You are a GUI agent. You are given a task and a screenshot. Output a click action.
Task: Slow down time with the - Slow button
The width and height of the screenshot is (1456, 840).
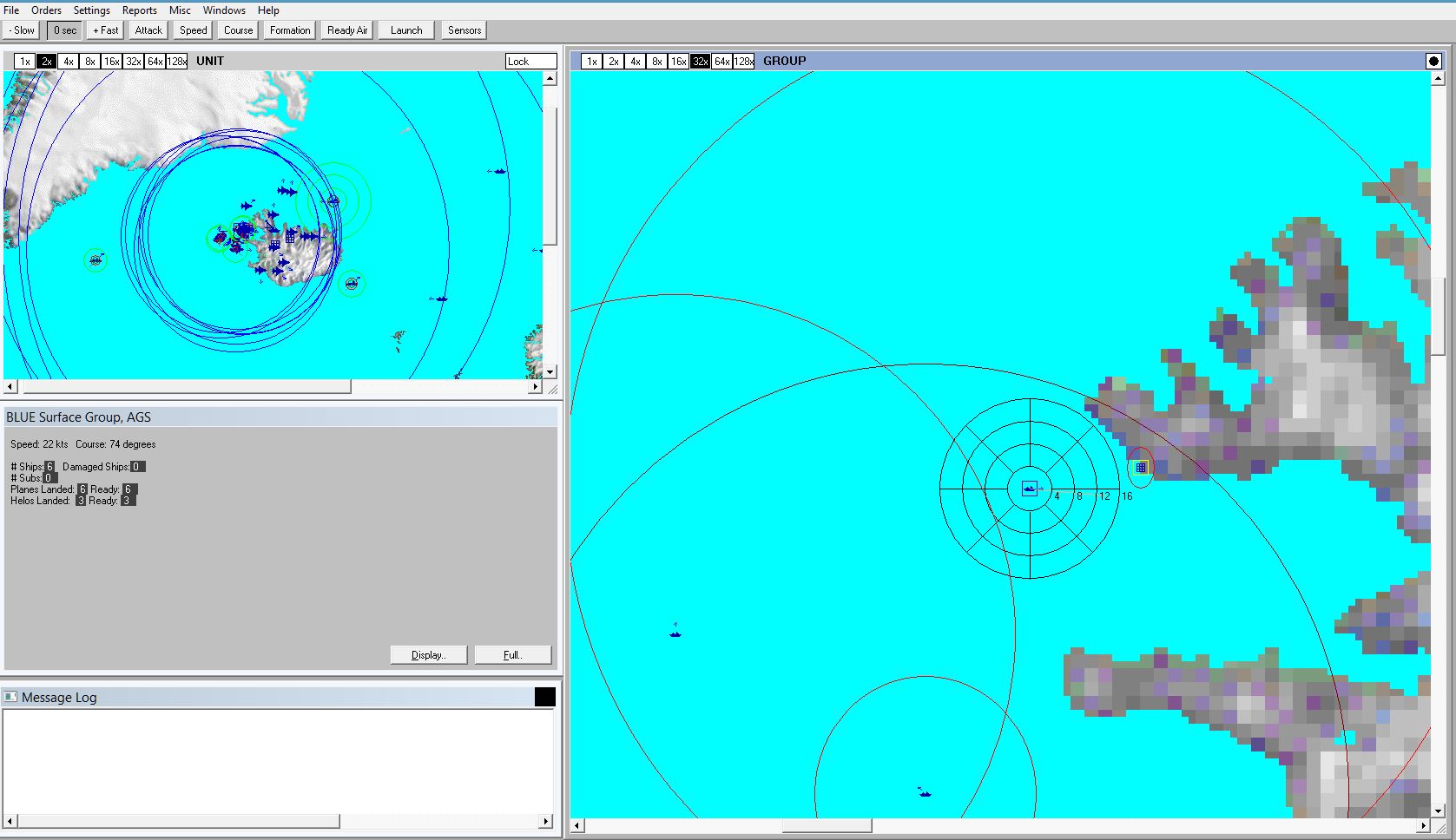(x=22, y=30)
